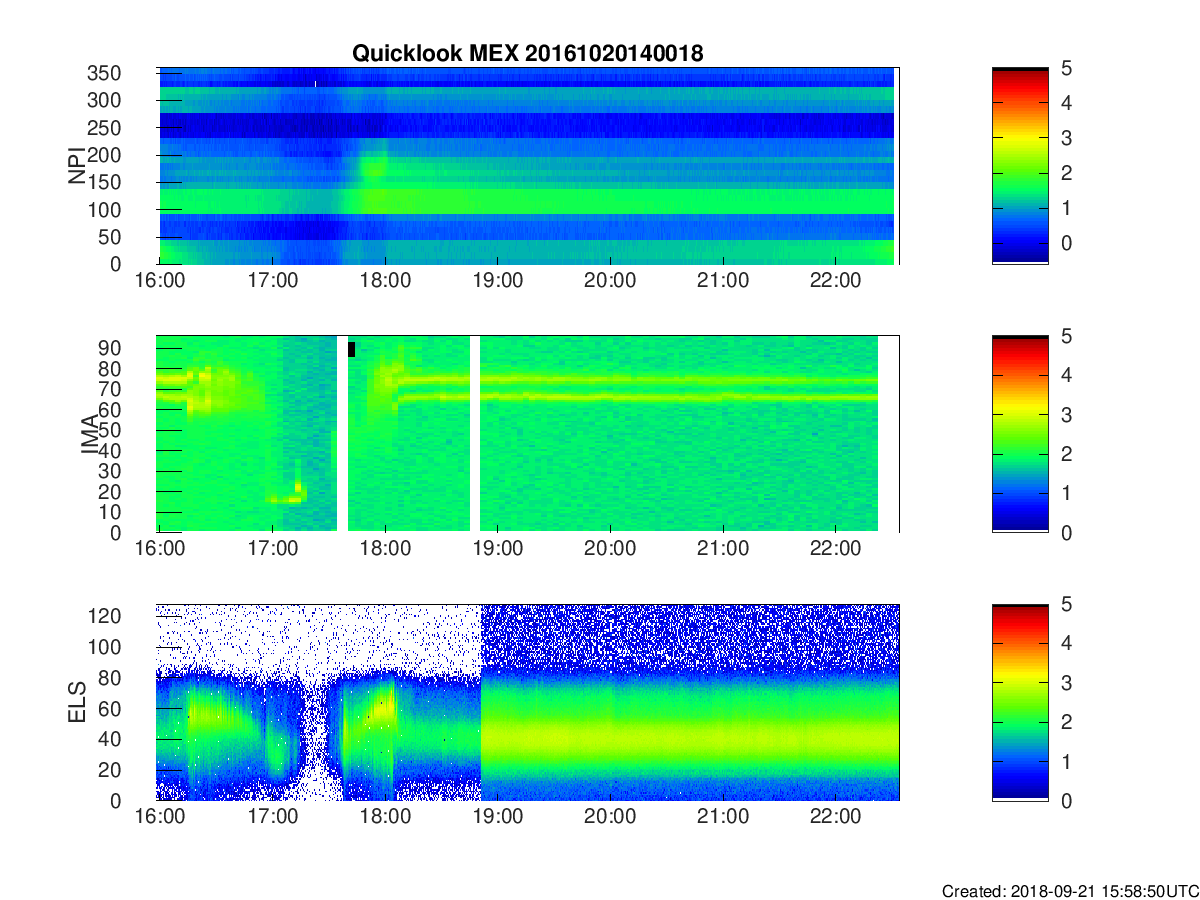
Task: Click the IMA panel color bar
Action: pyautogui.click(x=1020, y=434)
